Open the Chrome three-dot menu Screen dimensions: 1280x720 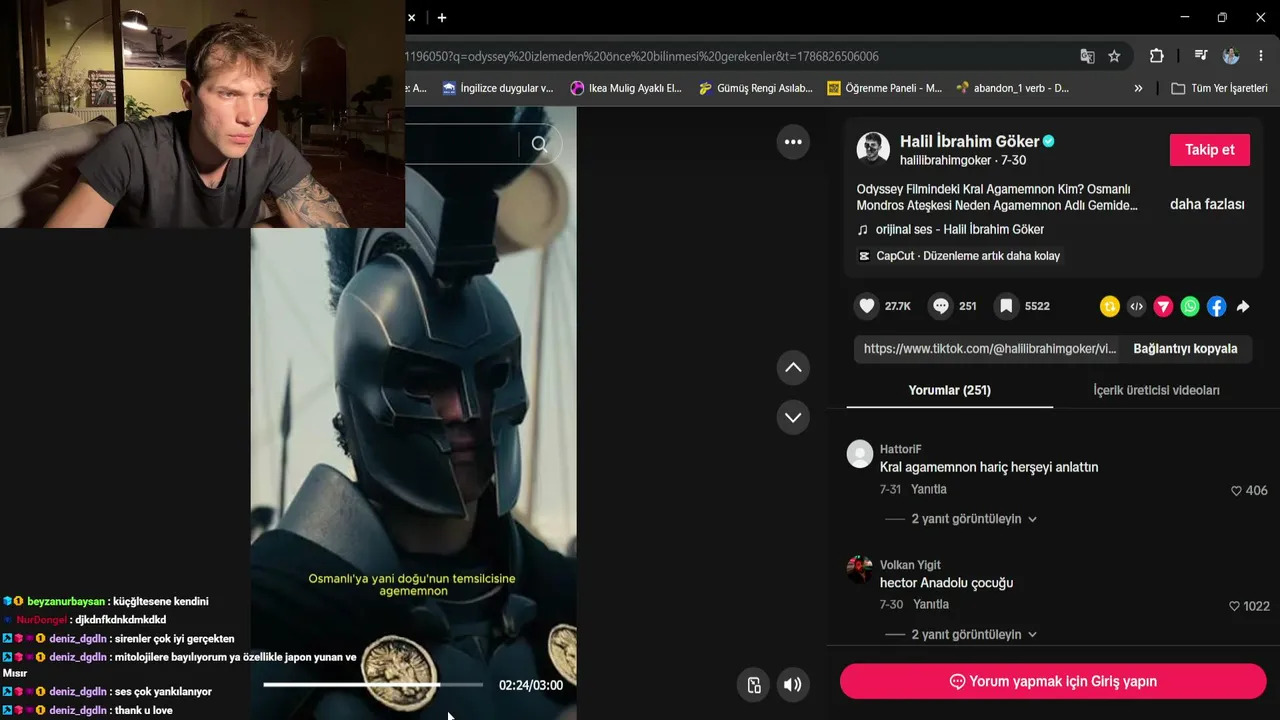(1262, 56)
